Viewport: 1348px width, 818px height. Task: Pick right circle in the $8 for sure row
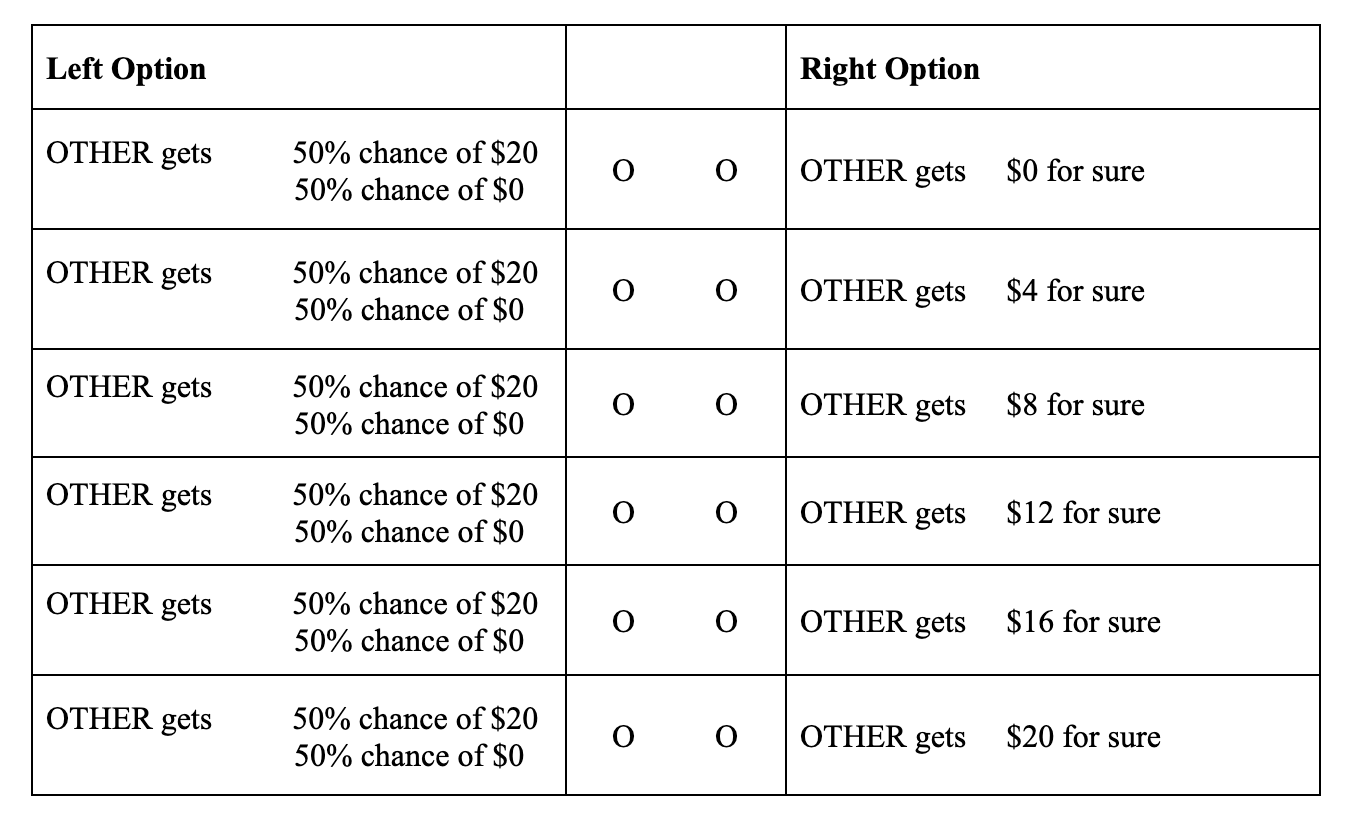[727, 406]
